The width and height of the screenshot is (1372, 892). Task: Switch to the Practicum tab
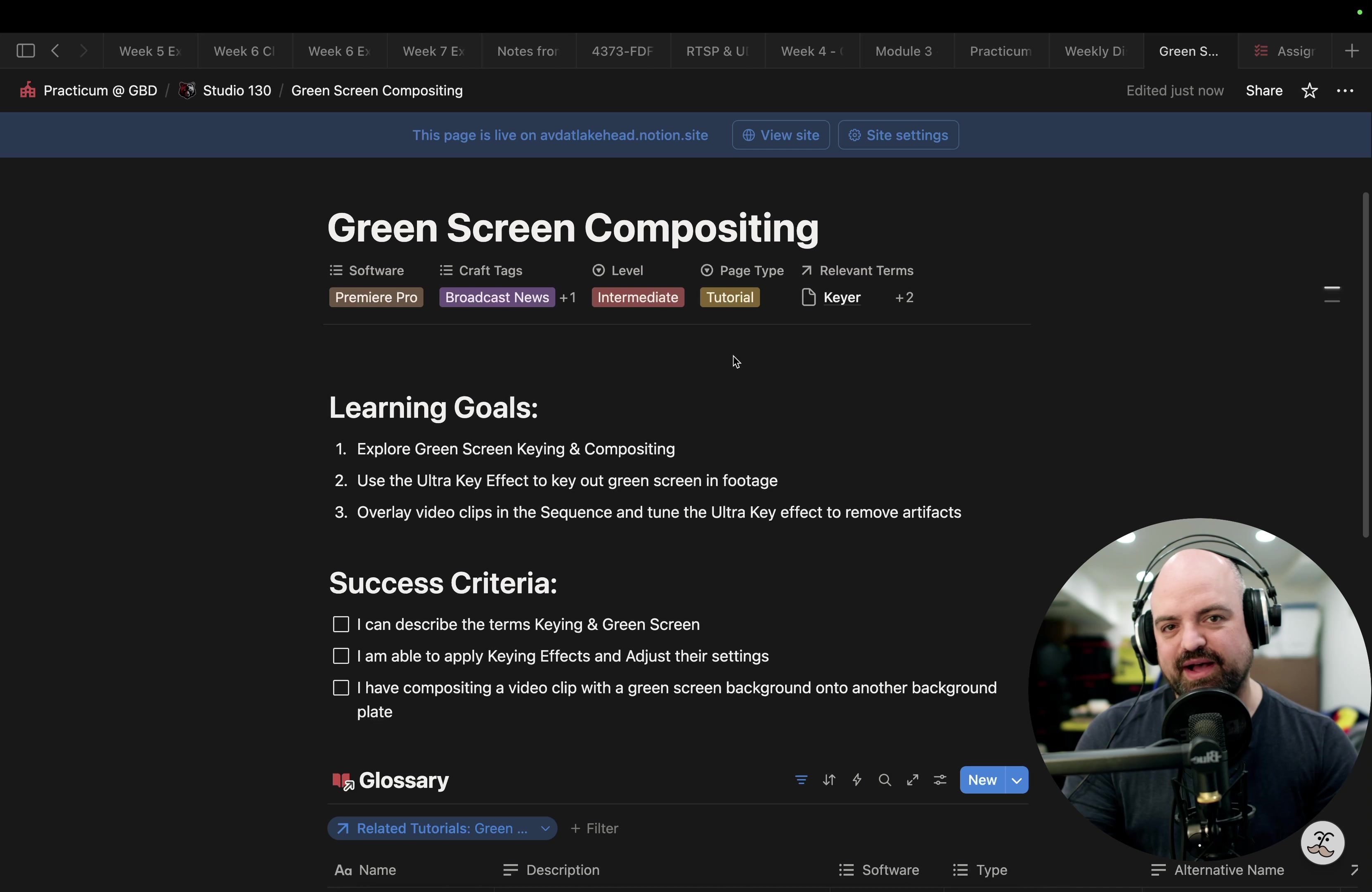(x=1000, y=51)
